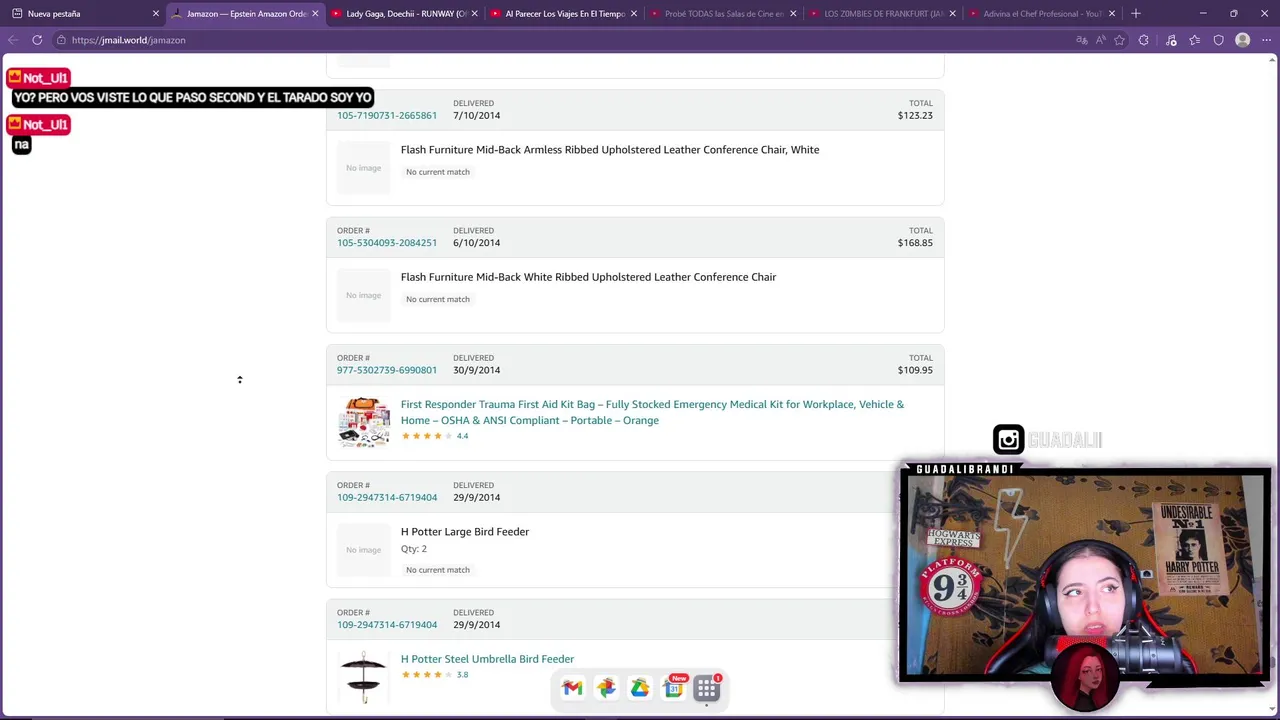Screen dimensions: 1280x720
Task: Open the favorites list icon
Action: pyautogui.click(x=1195, y=40)
